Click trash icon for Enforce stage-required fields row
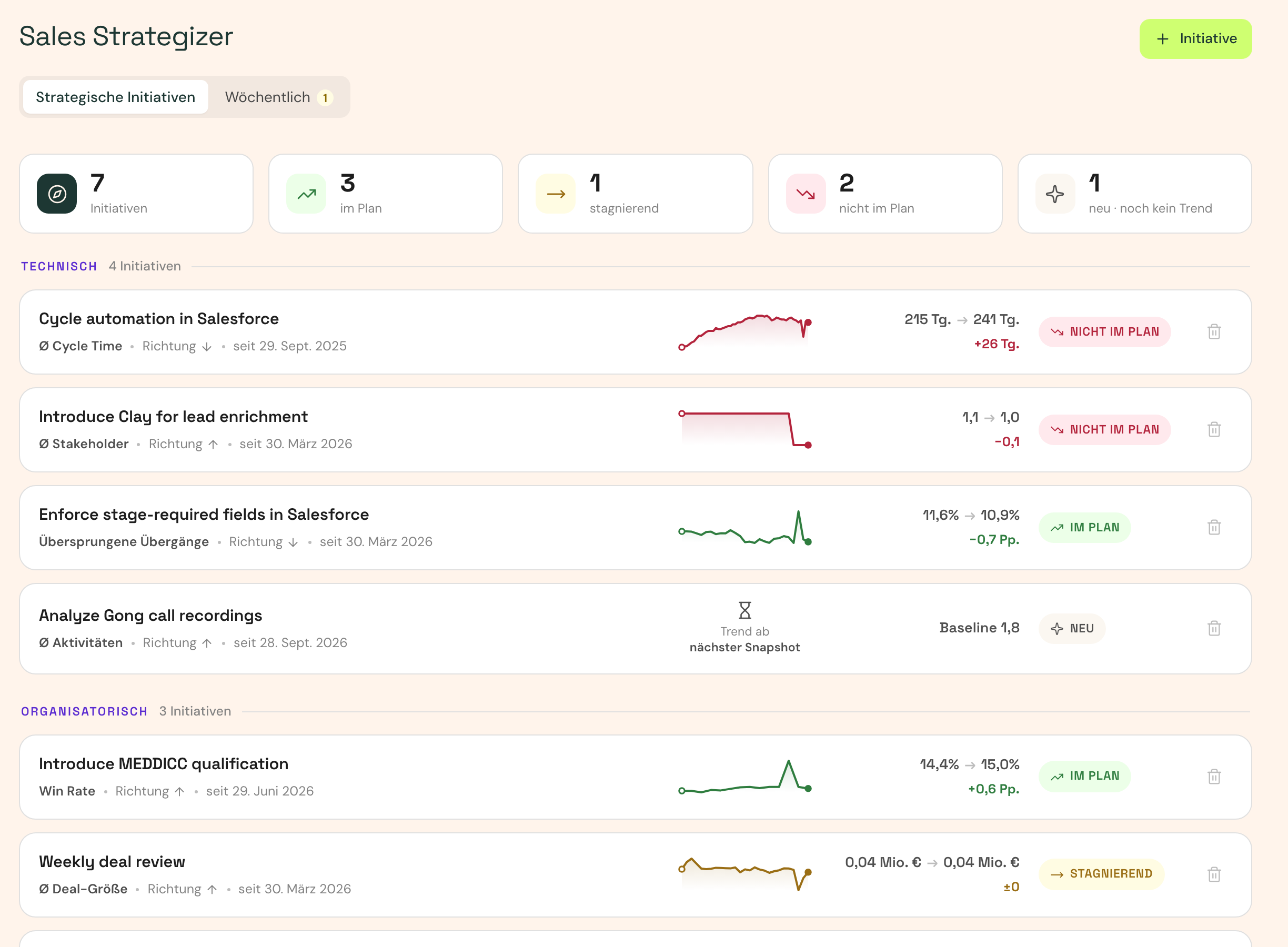1288x947 pixels. 1213,527
